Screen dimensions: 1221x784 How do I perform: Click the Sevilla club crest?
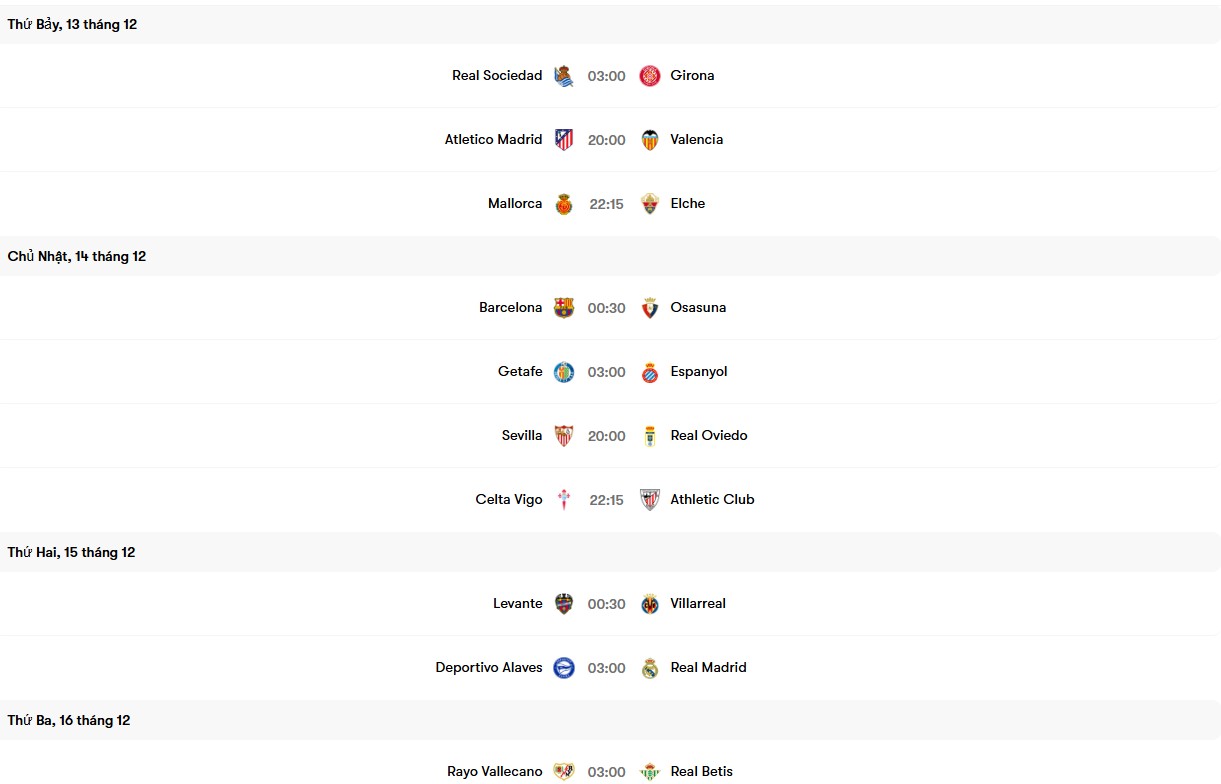click(x=564, y=436)
